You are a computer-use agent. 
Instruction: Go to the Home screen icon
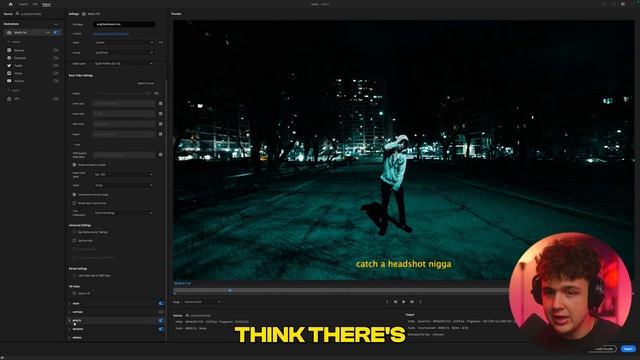coord(11,4)
